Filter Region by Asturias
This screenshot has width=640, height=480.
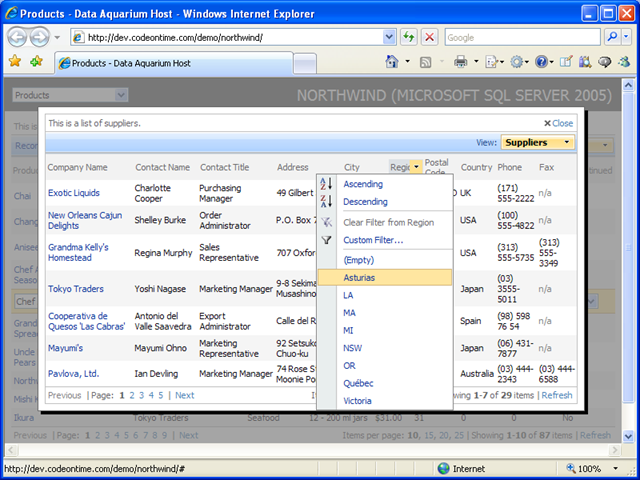(x=385, y=278)
